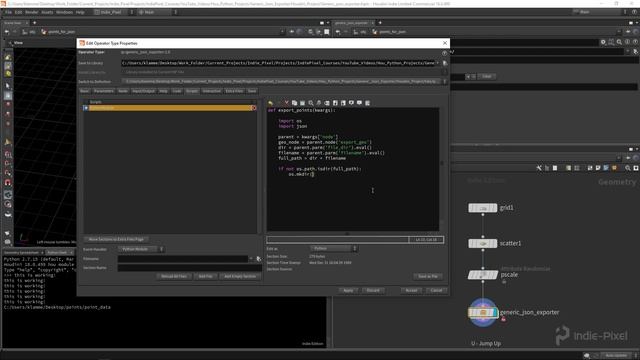The image size is (640, 360).
Task: Click the Save as File button
Action: click(x=428, y=276)
